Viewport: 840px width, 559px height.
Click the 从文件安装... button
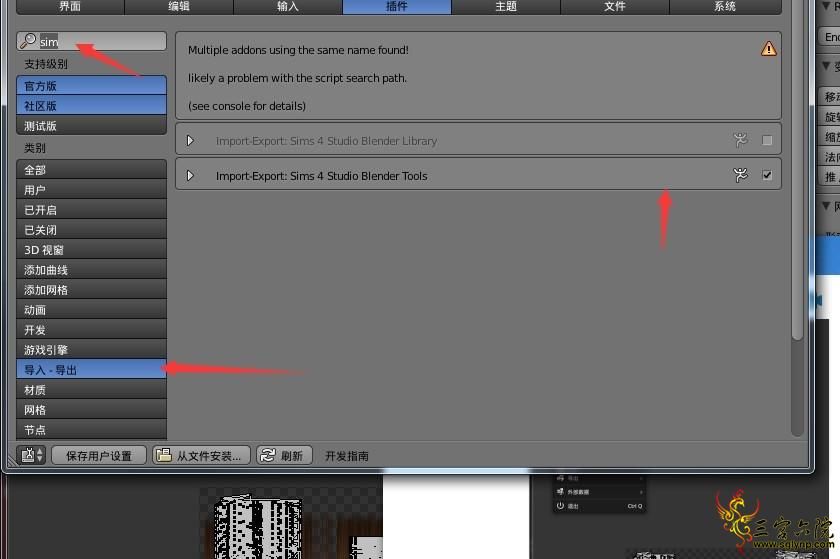pos(201,456)
